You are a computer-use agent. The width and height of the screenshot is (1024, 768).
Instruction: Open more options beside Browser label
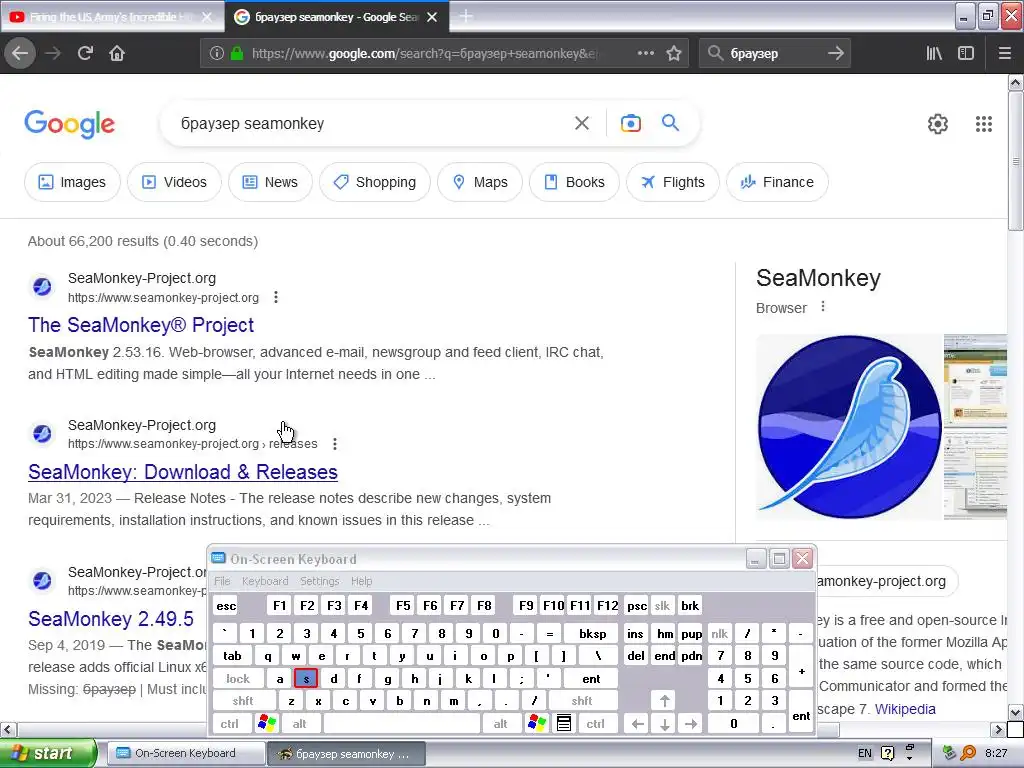(x=823, y=306)
